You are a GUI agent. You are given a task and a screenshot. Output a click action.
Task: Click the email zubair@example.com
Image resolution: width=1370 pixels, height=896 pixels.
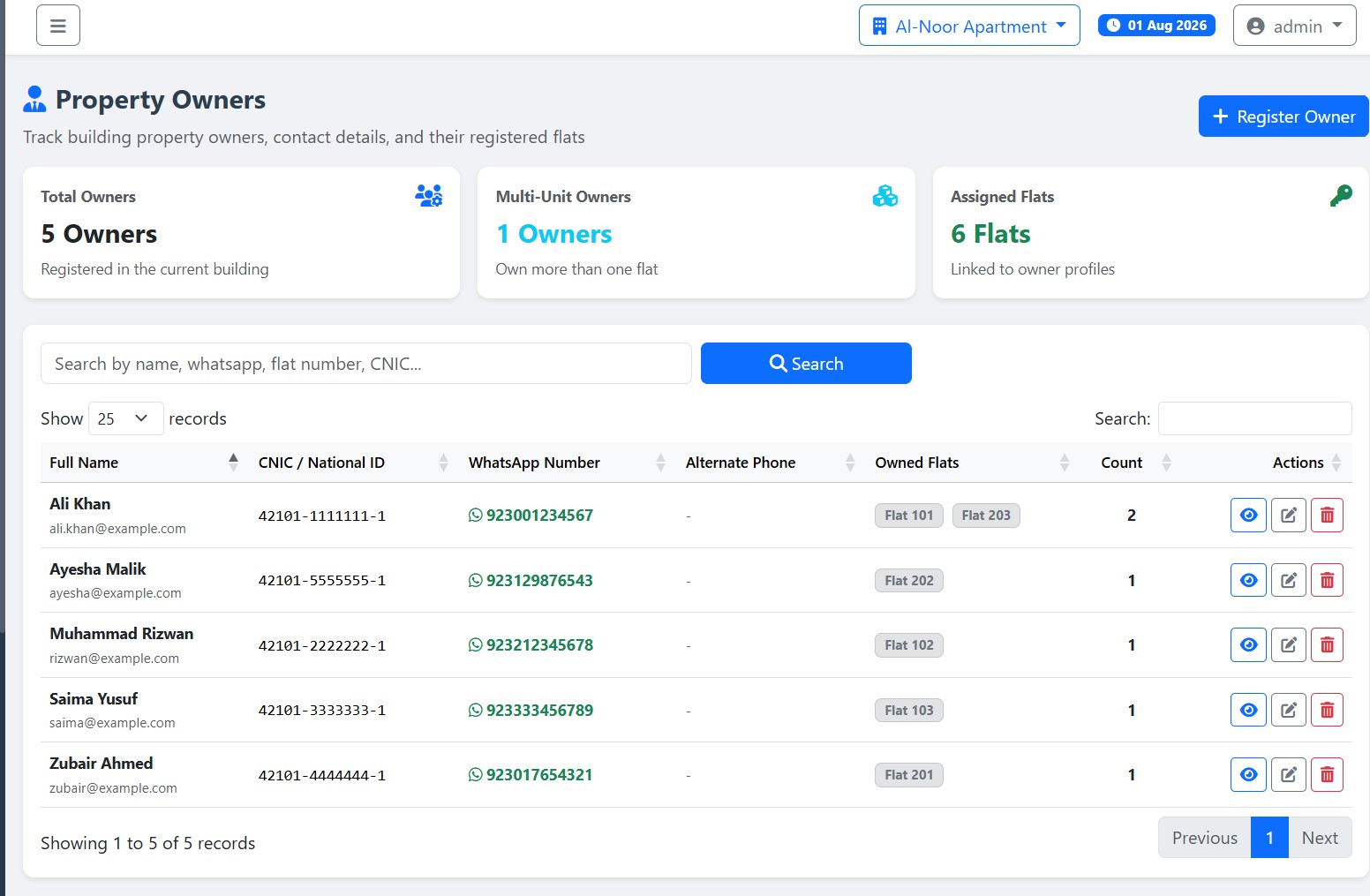113,788
